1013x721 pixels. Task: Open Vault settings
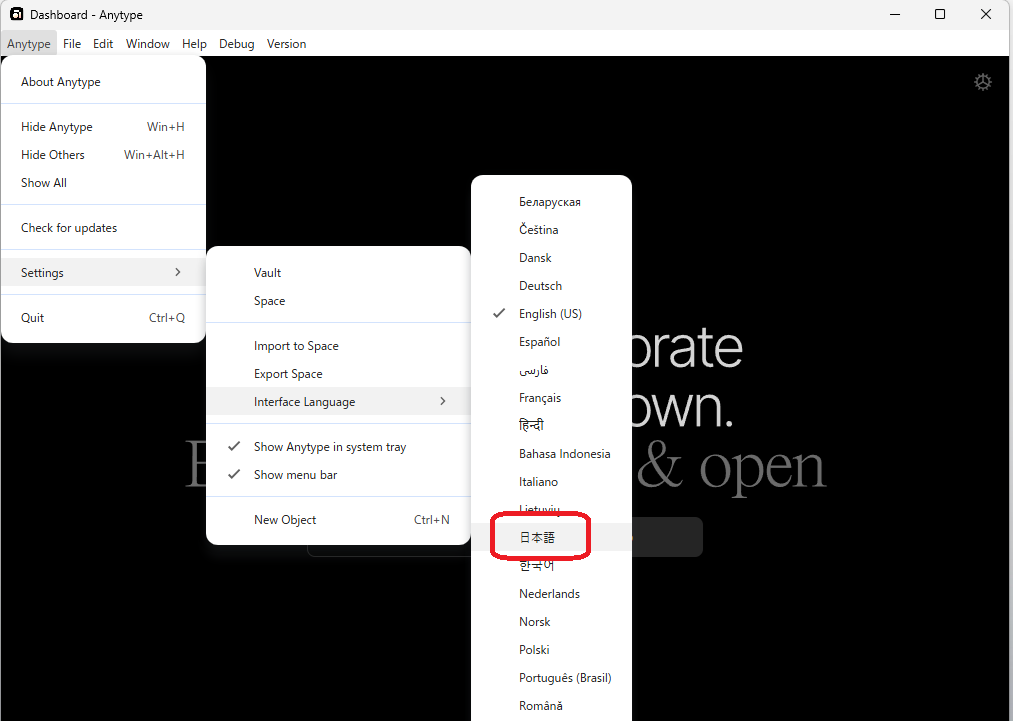click(338, 273)
